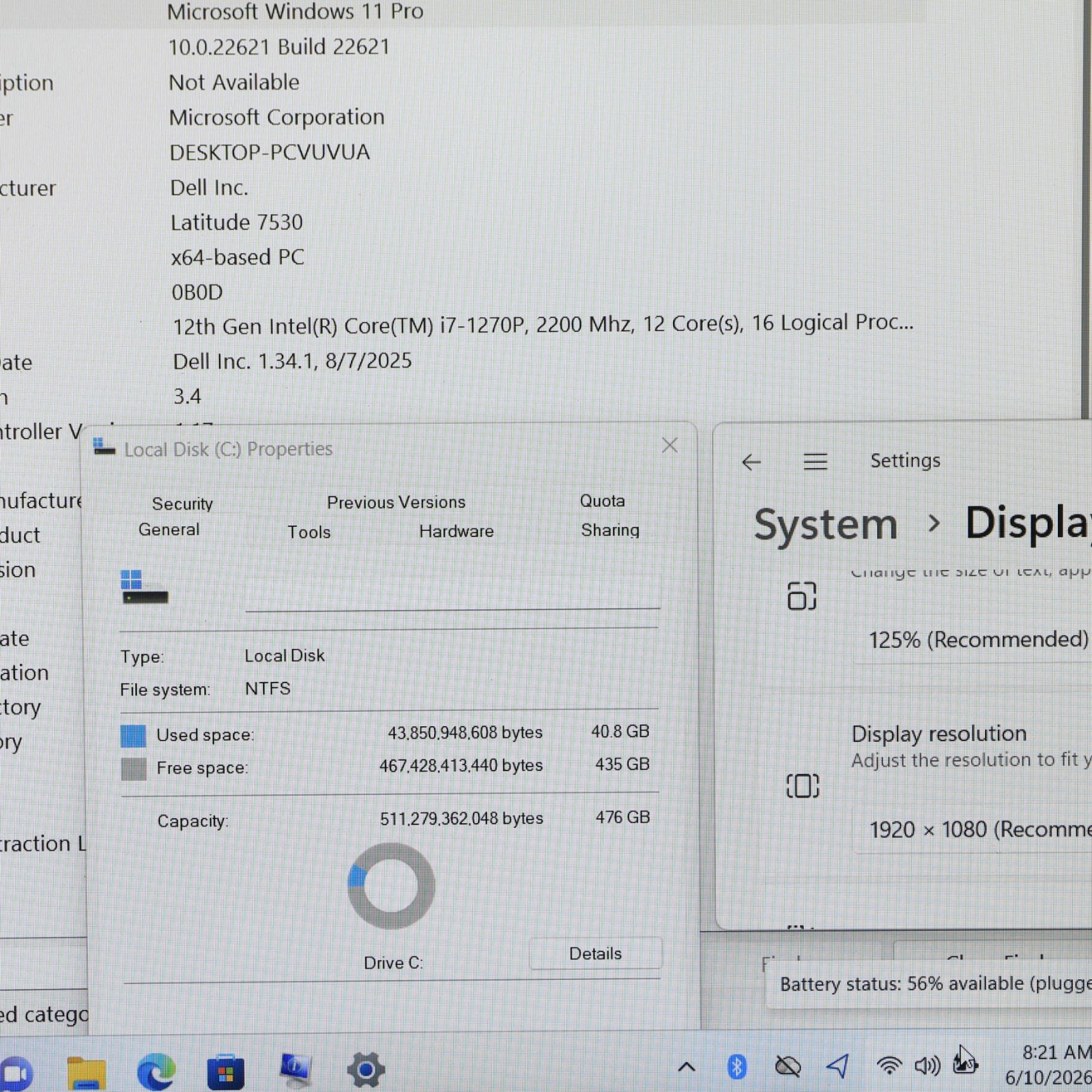This screenshot has width=1092, height=1092.
Task: Open the Settings hamburger navigation menu
Action: [815, 461]
